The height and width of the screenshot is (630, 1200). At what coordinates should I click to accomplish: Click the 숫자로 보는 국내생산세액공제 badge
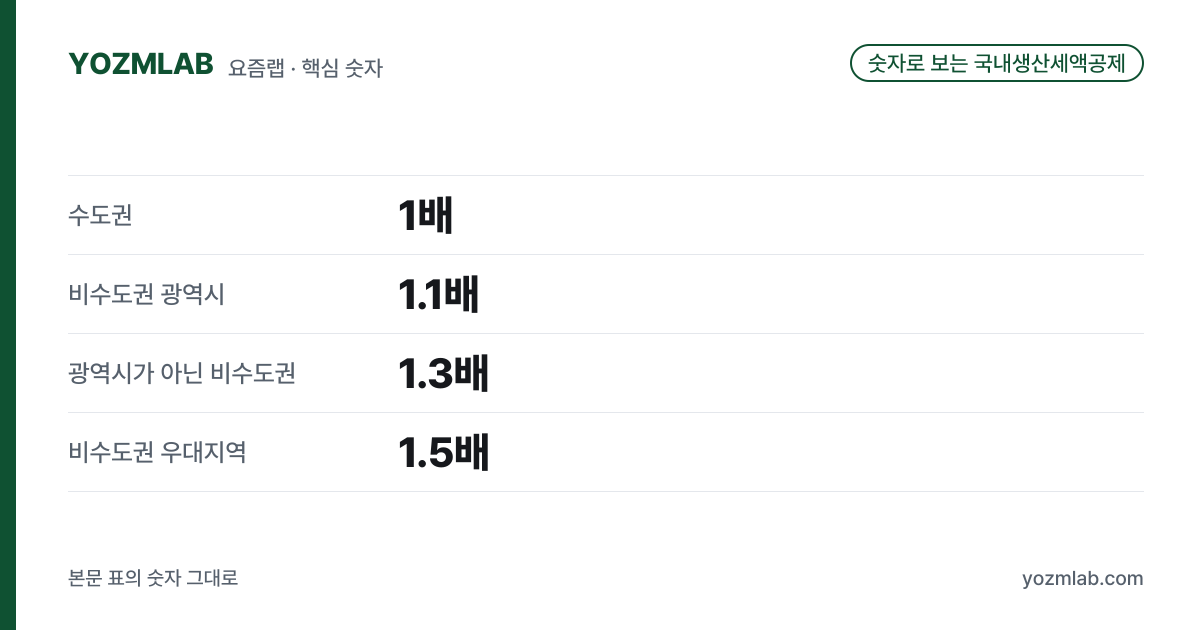[x=996, y=63]
